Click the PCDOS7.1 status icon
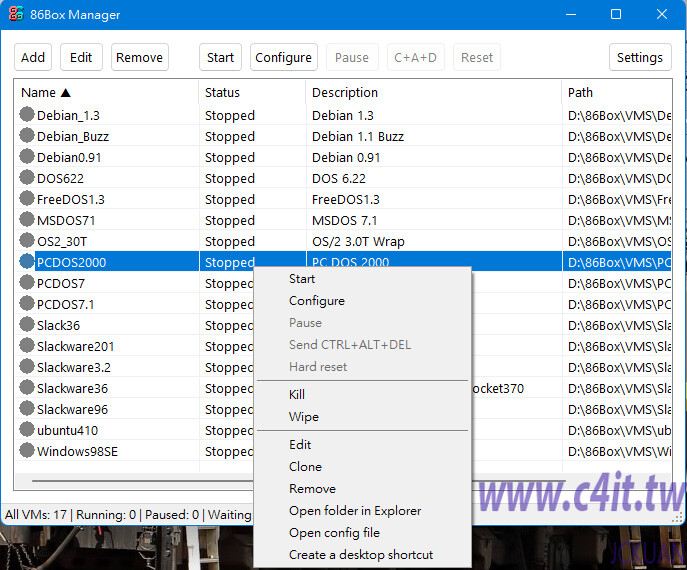The height and width of the screenshot is (570, 687). coord(27,304)
